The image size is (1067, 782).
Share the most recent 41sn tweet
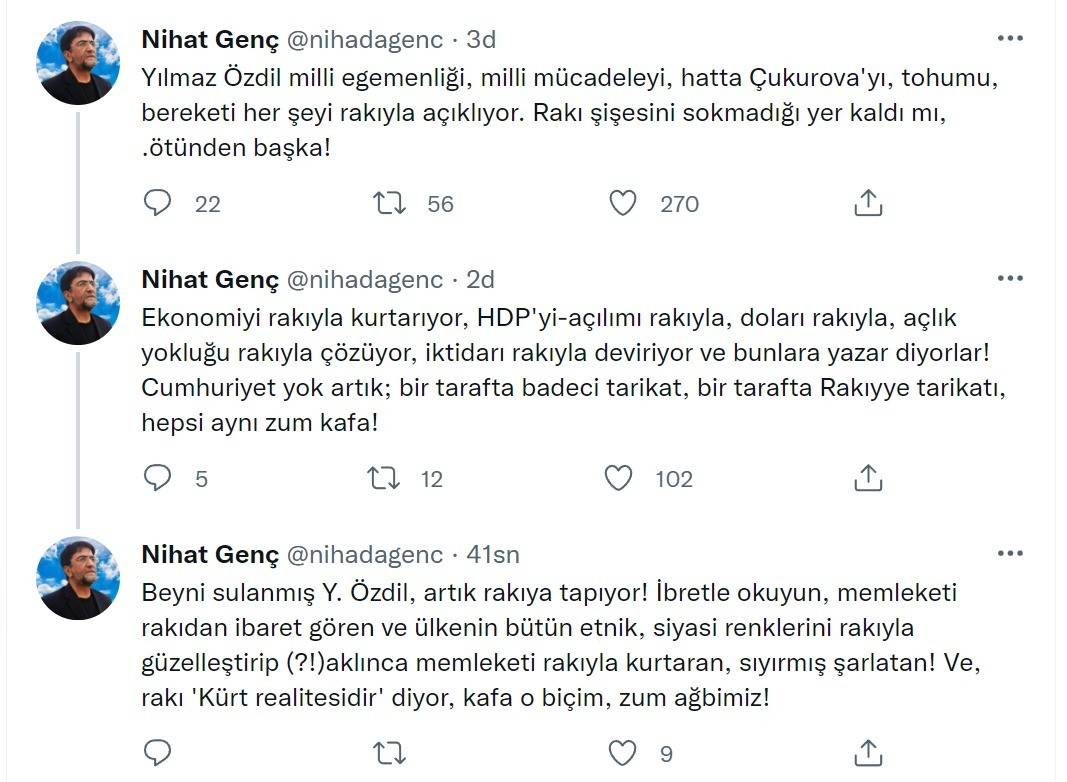click(x=868, y=752)
